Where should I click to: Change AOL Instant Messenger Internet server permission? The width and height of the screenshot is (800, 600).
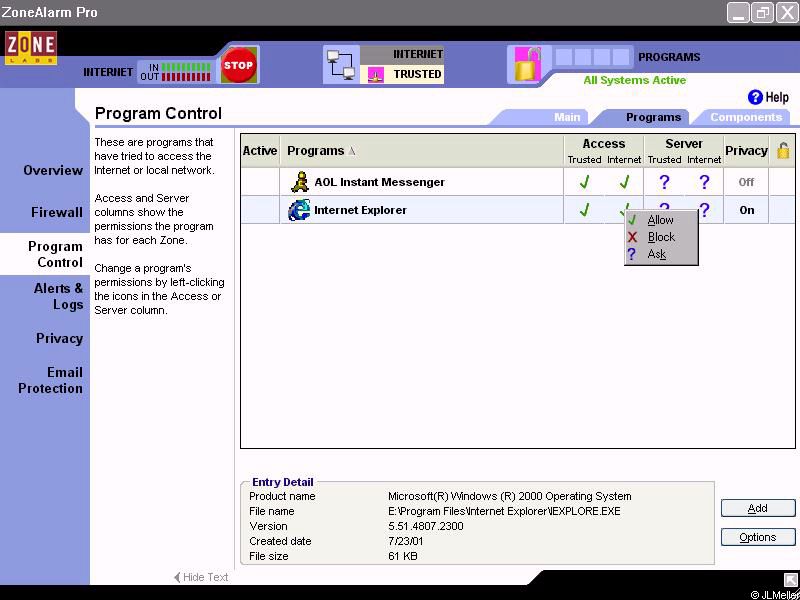point(704,182)
